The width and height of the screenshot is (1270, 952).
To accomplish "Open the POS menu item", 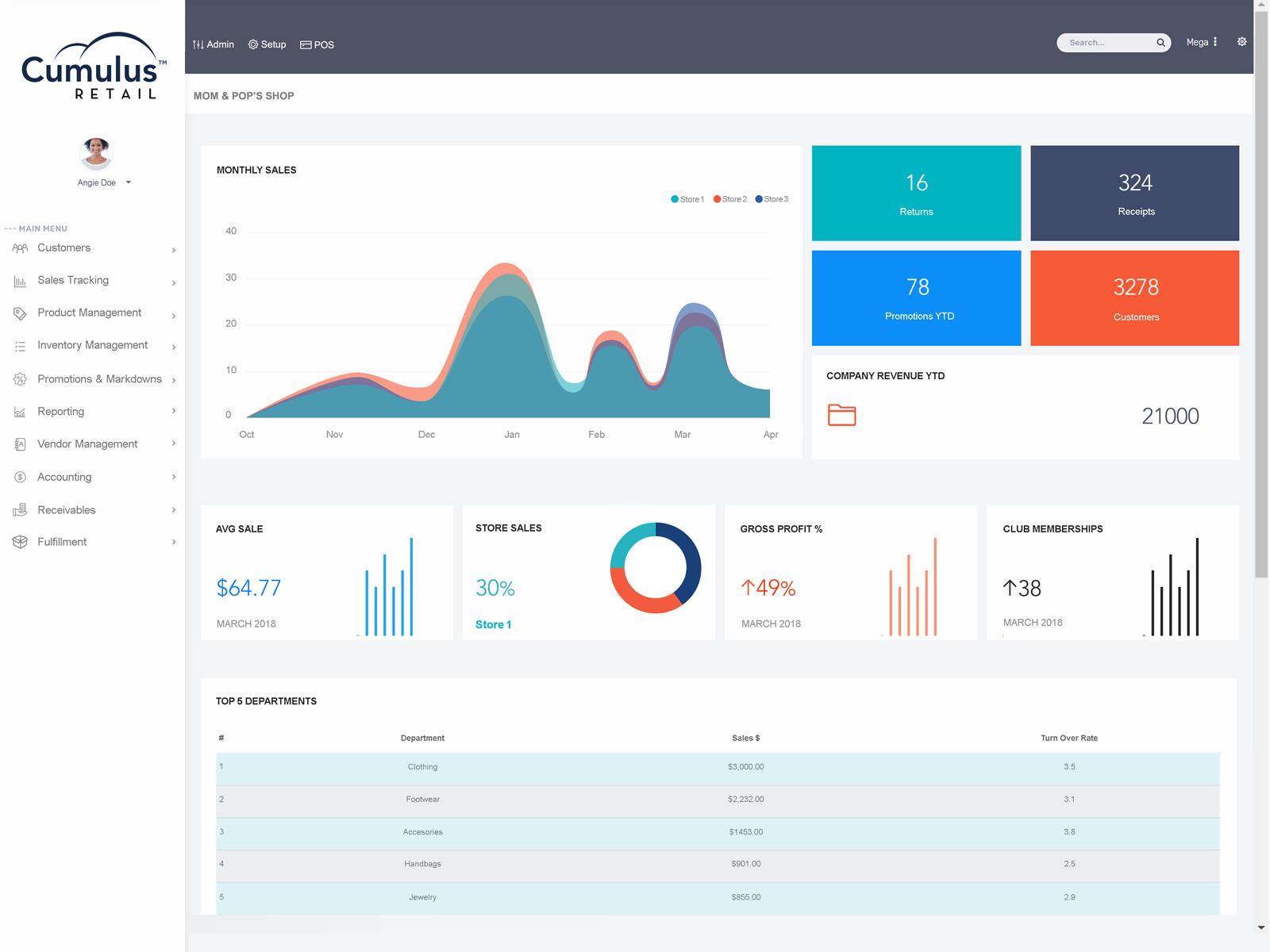I will (x=317, y=44).
